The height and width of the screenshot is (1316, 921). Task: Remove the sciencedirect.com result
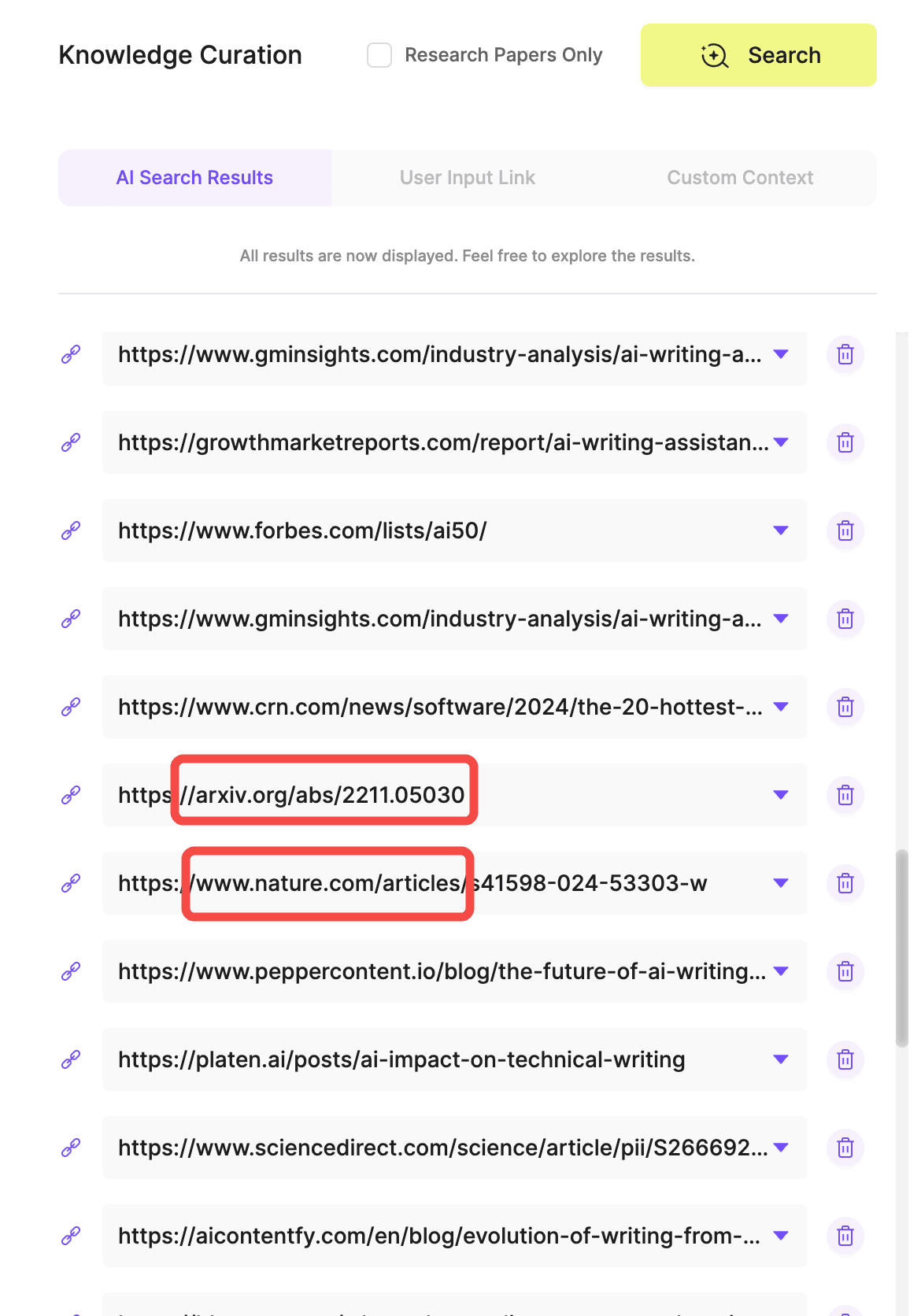point(845,1148)
